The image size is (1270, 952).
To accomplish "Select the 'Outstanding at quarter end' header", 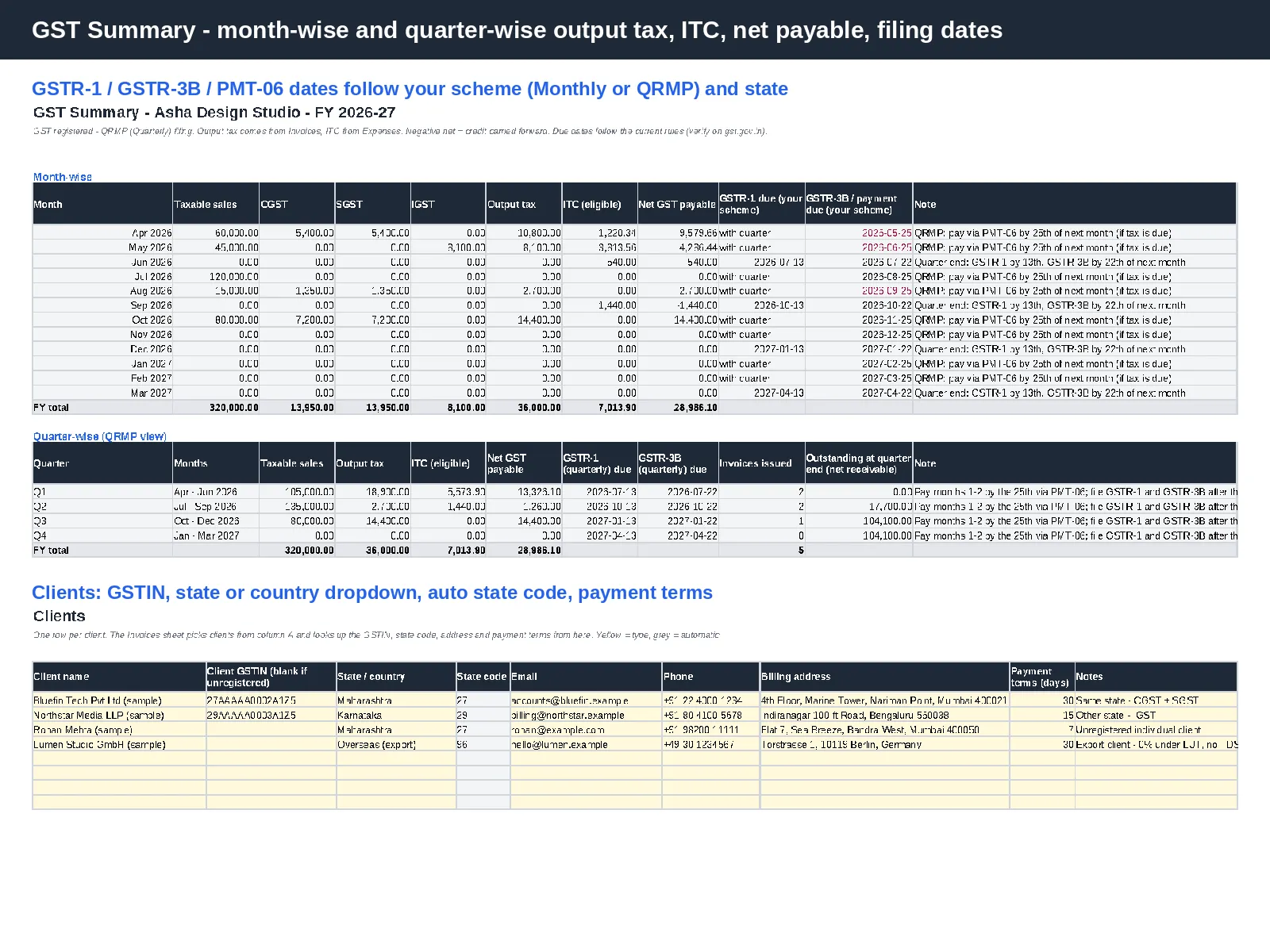I will 859,463.
